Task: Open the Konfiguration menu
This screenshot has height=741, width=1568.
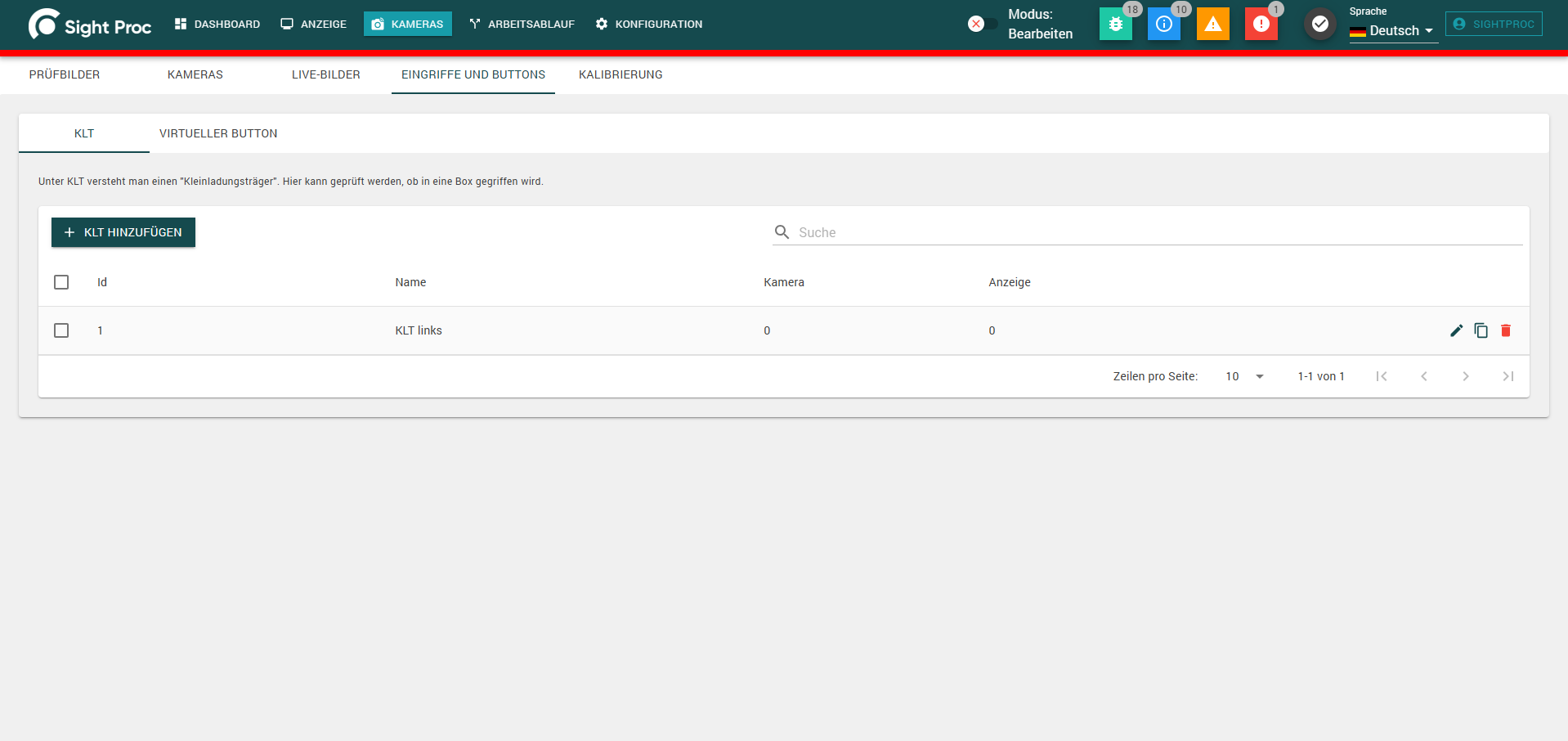Action: click(x=649, y=24)
